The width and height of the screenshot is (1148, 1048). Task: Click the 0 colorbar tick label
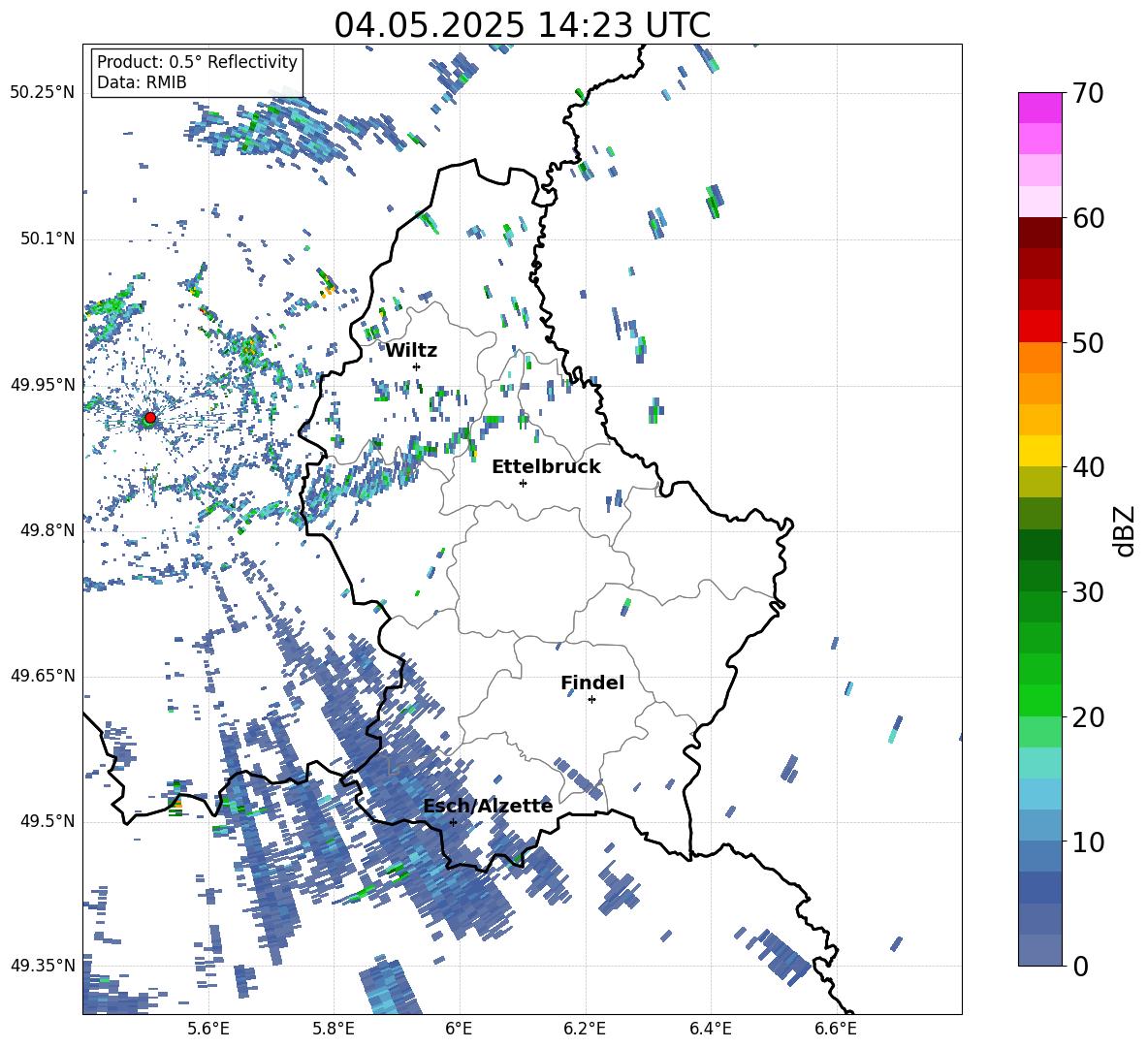[x=1080, y=966]
